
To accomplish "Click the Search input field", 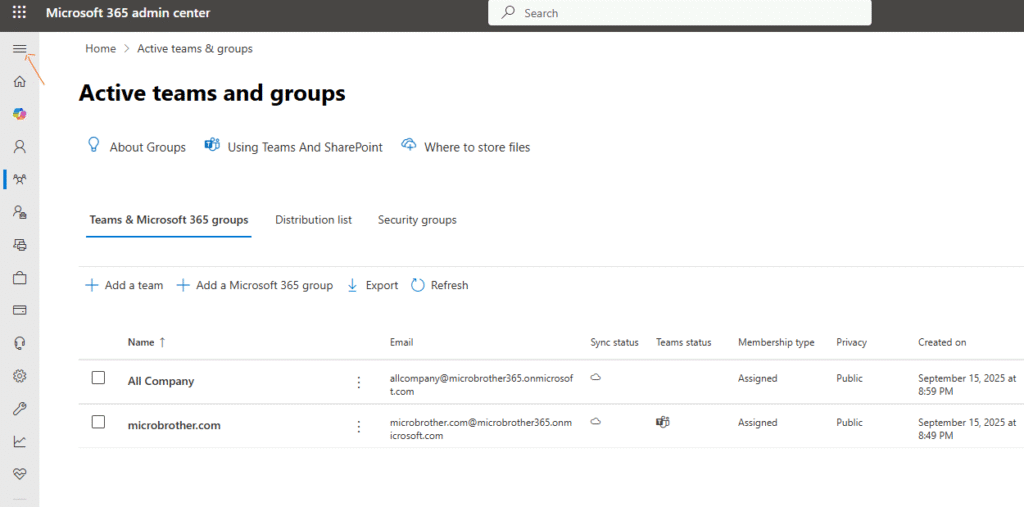I will click(x=680, y=13).
